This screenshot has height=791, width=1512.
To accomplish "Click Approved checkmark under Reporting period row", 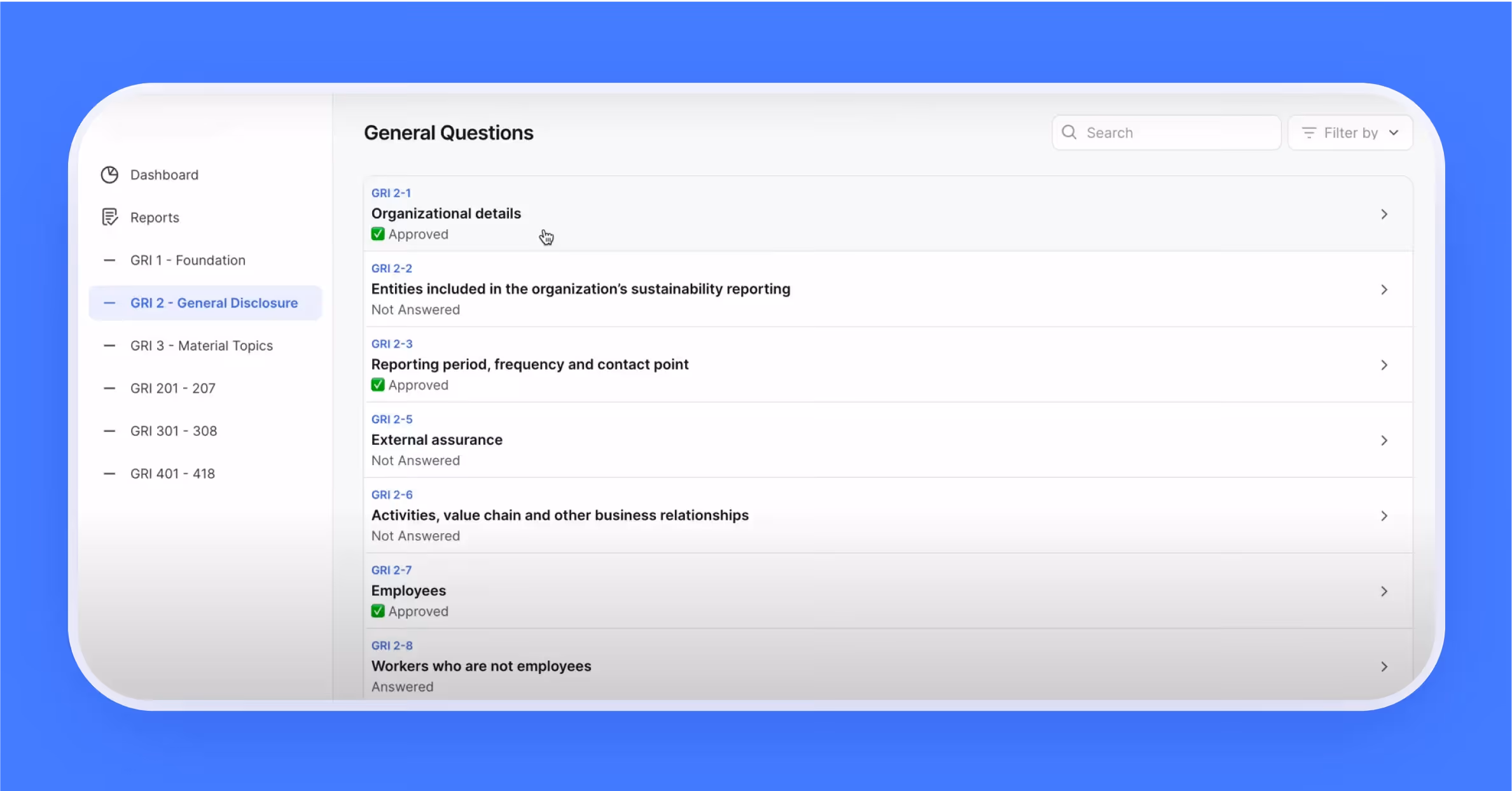I will point(378,385).
